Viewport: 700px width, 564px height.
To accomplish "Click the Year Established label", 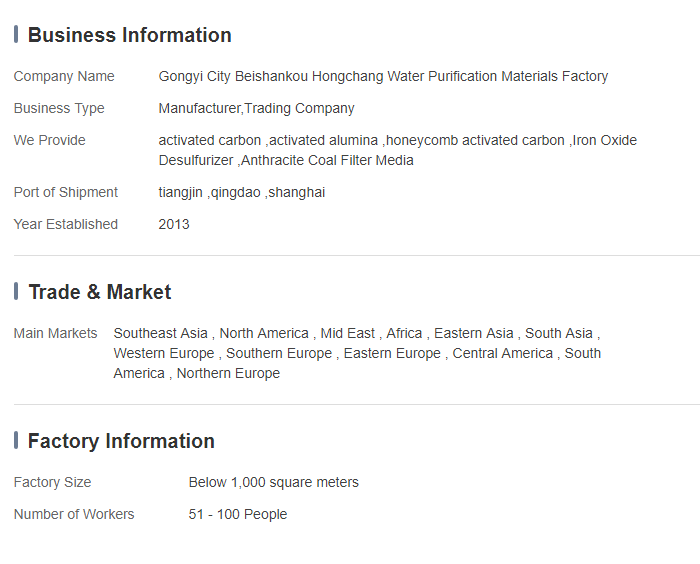I will 66,224.
